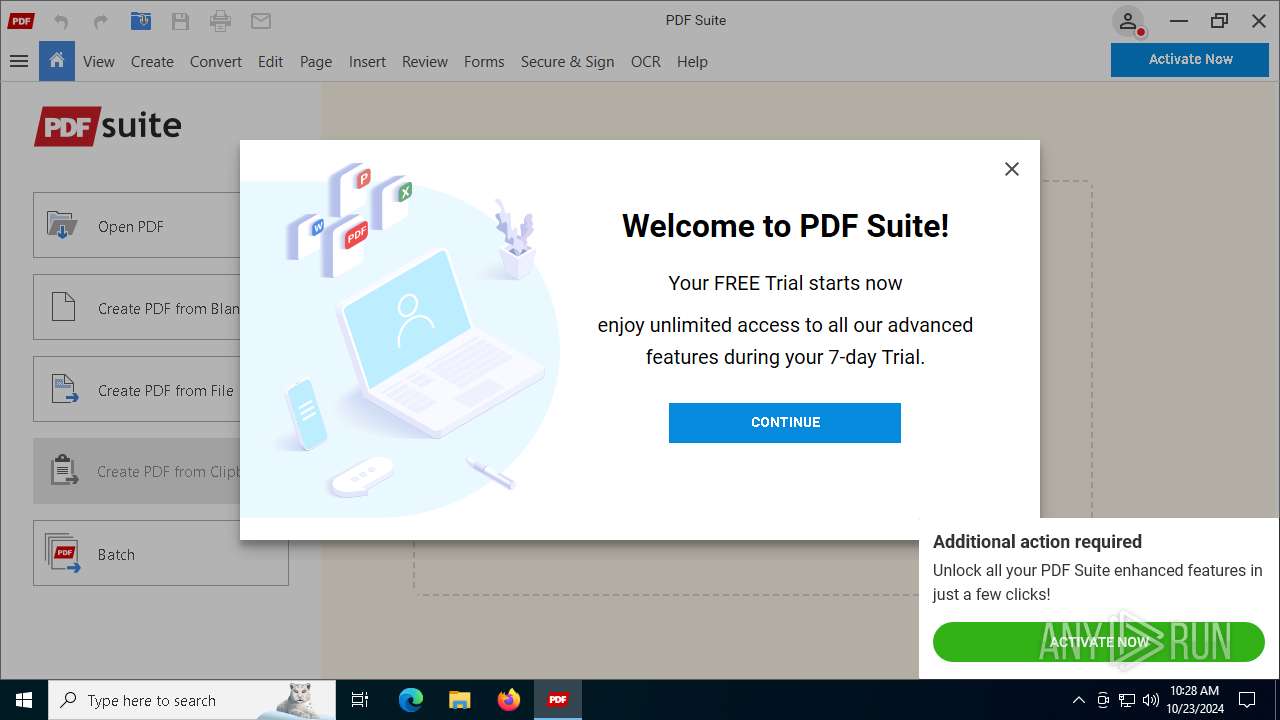Click the redo arrow icon

[100, 21]
